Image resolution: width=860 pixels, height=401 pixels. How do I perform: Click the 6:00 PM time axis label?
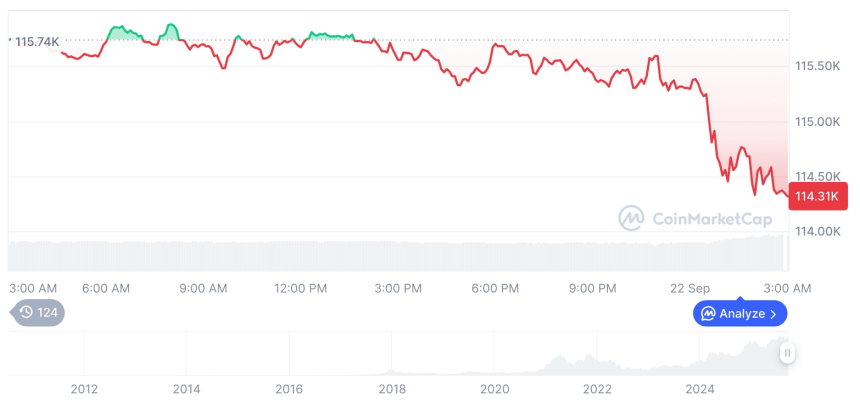[495, 288]
